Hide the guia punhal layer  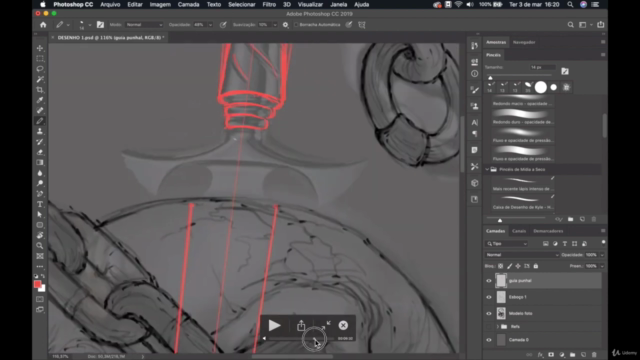coord(489,281)
